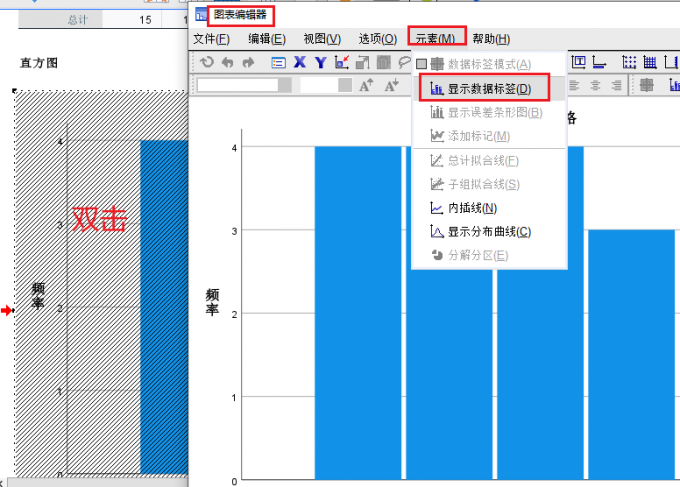Screen dimensions: 680x487
Task: Select the hatched histogram in output viewer
Action: (x=101, y=284)
